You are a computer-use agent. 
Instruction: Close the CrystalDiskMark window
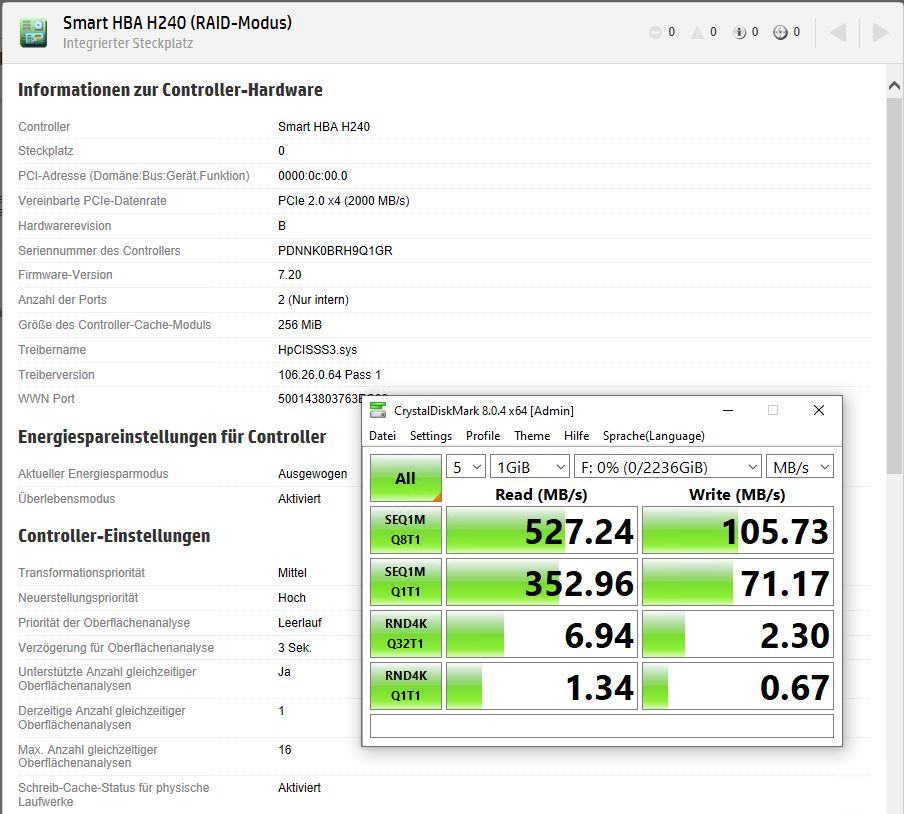coord(819,410)
